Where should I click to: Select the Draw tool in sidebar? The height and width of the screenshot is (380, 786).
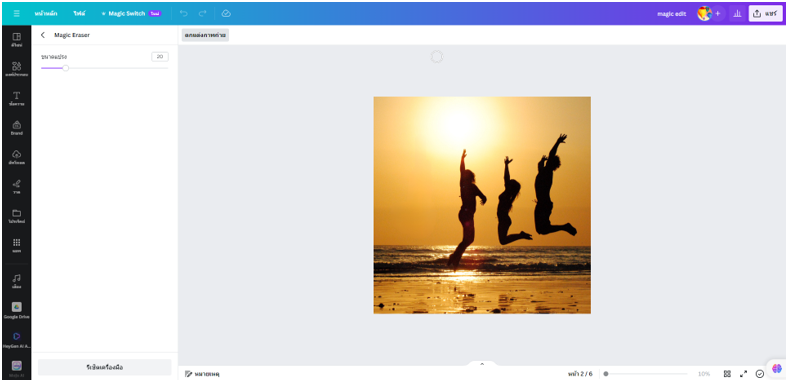pyautogui.click(x=17, y=186)
